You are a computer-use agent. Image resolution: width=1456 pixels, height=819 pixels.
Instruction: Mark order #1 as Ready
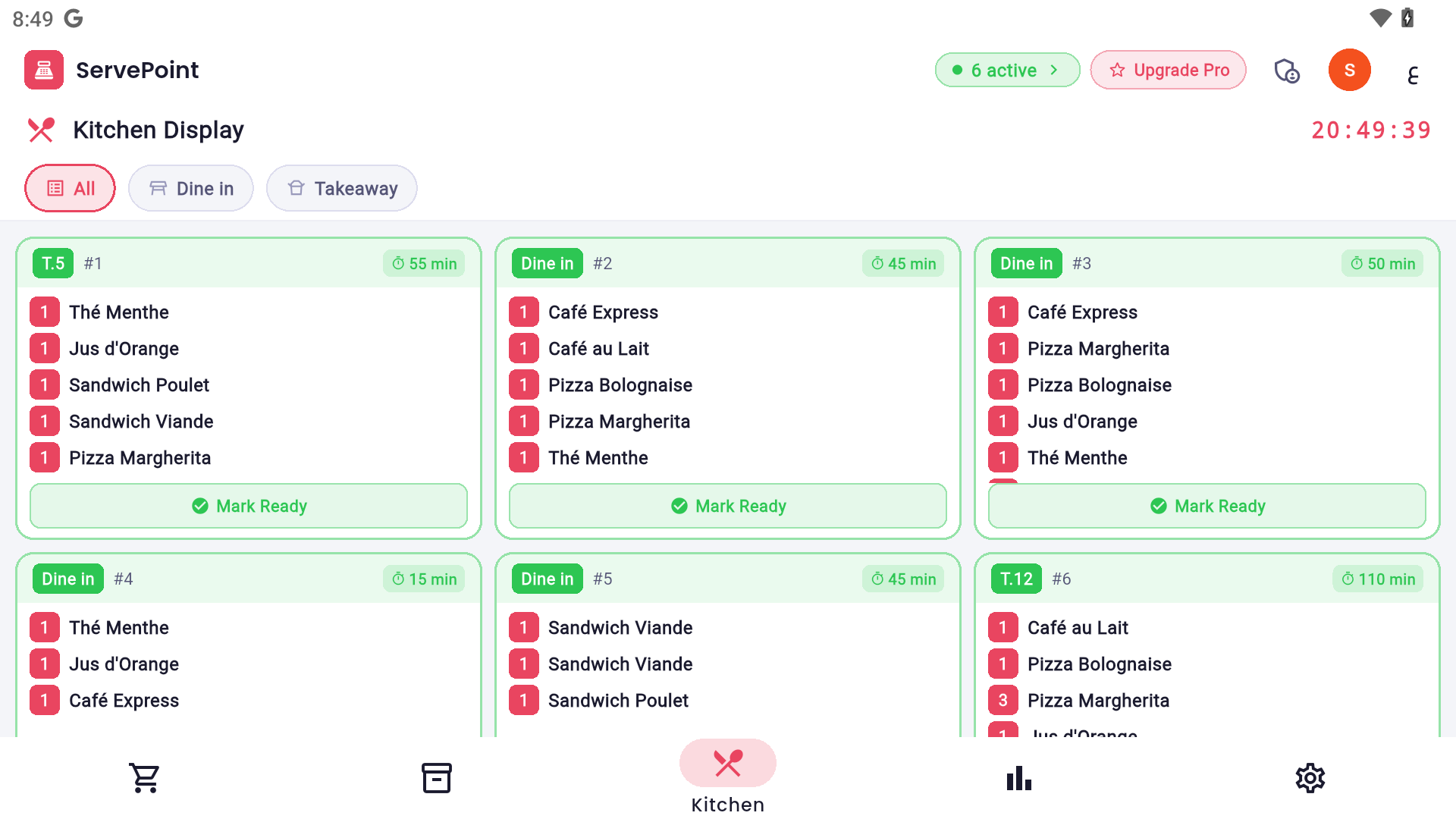[x=249, y=506]
